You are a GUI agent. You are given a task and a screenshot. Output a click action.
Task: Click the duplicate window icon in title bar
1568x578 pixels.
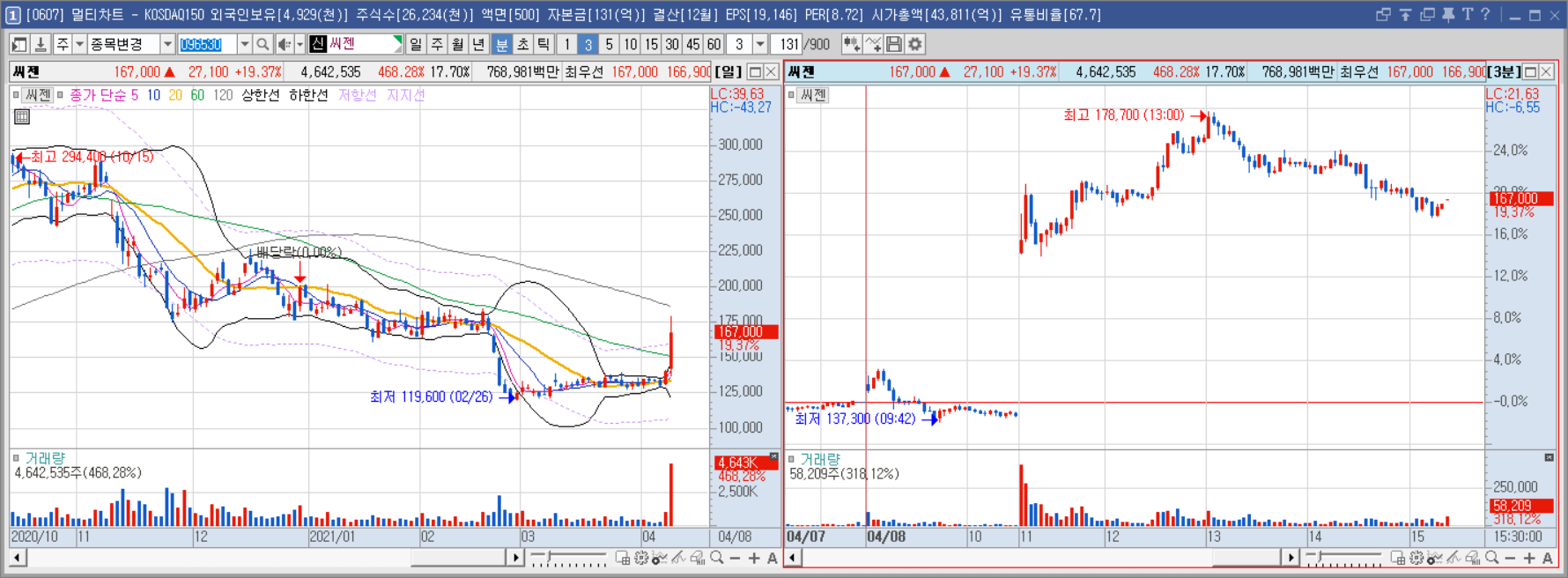coord(1427,14)
